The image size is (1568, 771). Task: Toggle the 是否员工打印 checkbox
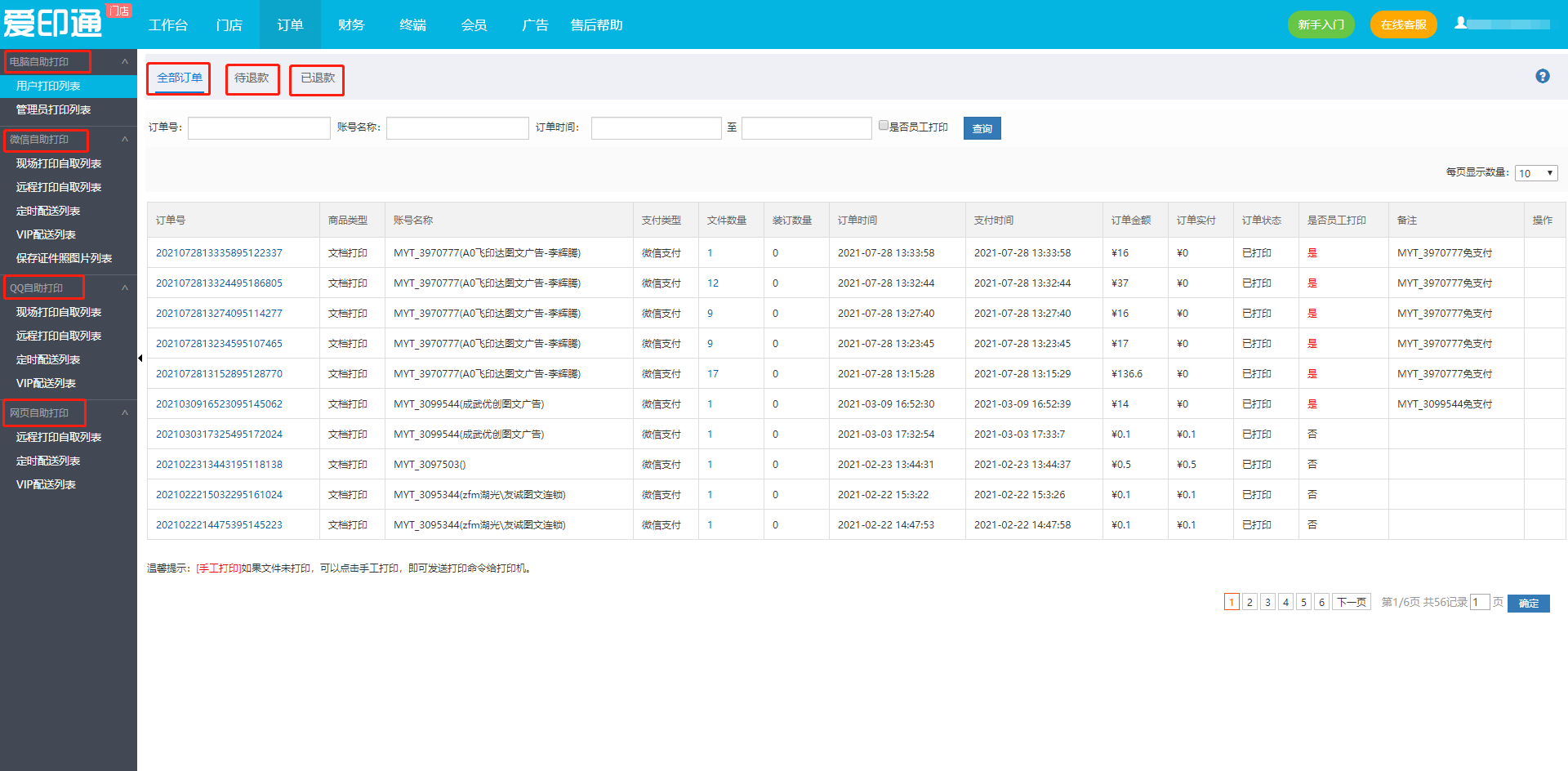(x=884, y=125)
